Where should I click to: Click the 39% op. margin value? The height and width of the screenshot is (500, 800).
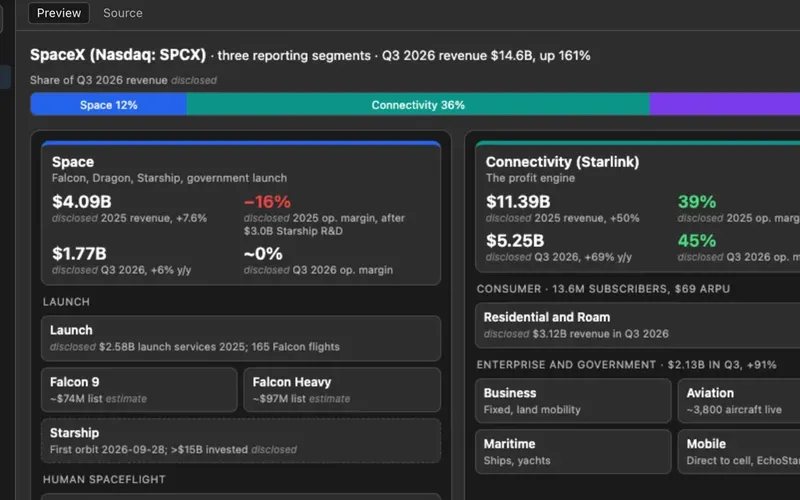pos(696,202)
